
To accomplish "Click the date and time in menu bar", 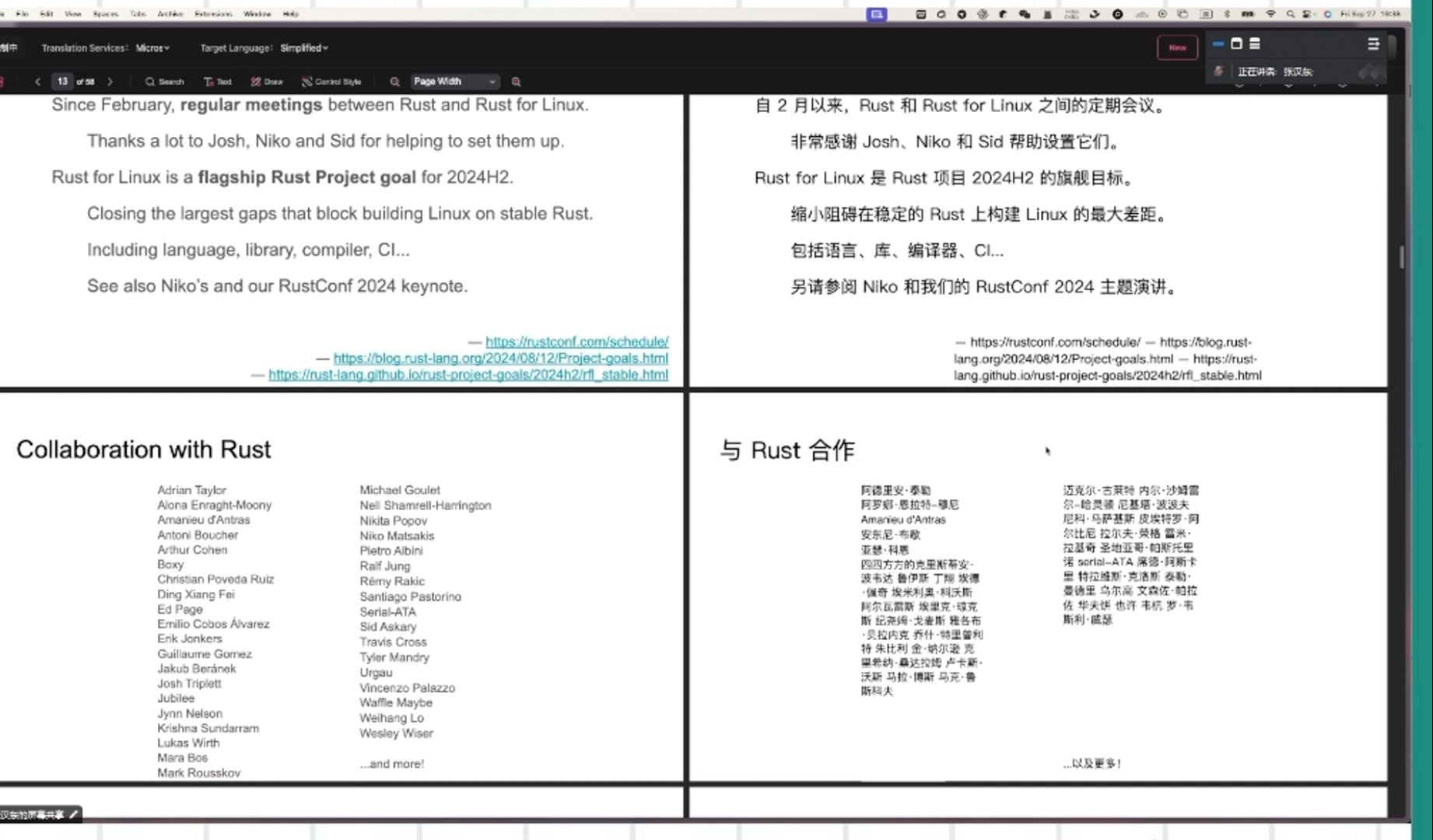I will [1372, 14].
